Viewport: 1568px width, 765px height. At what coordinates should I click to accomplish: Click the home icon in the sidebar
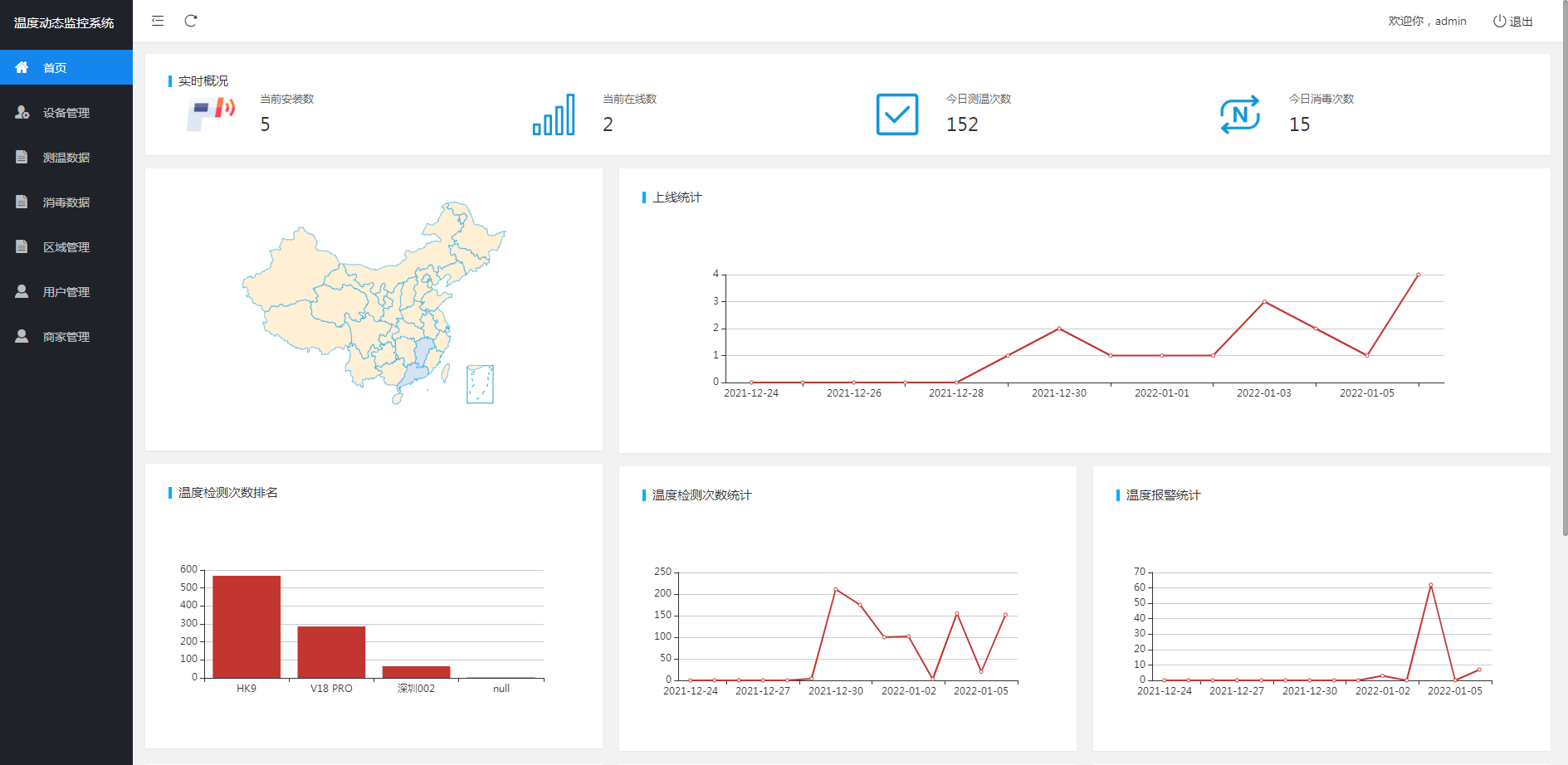click(22, 67)
